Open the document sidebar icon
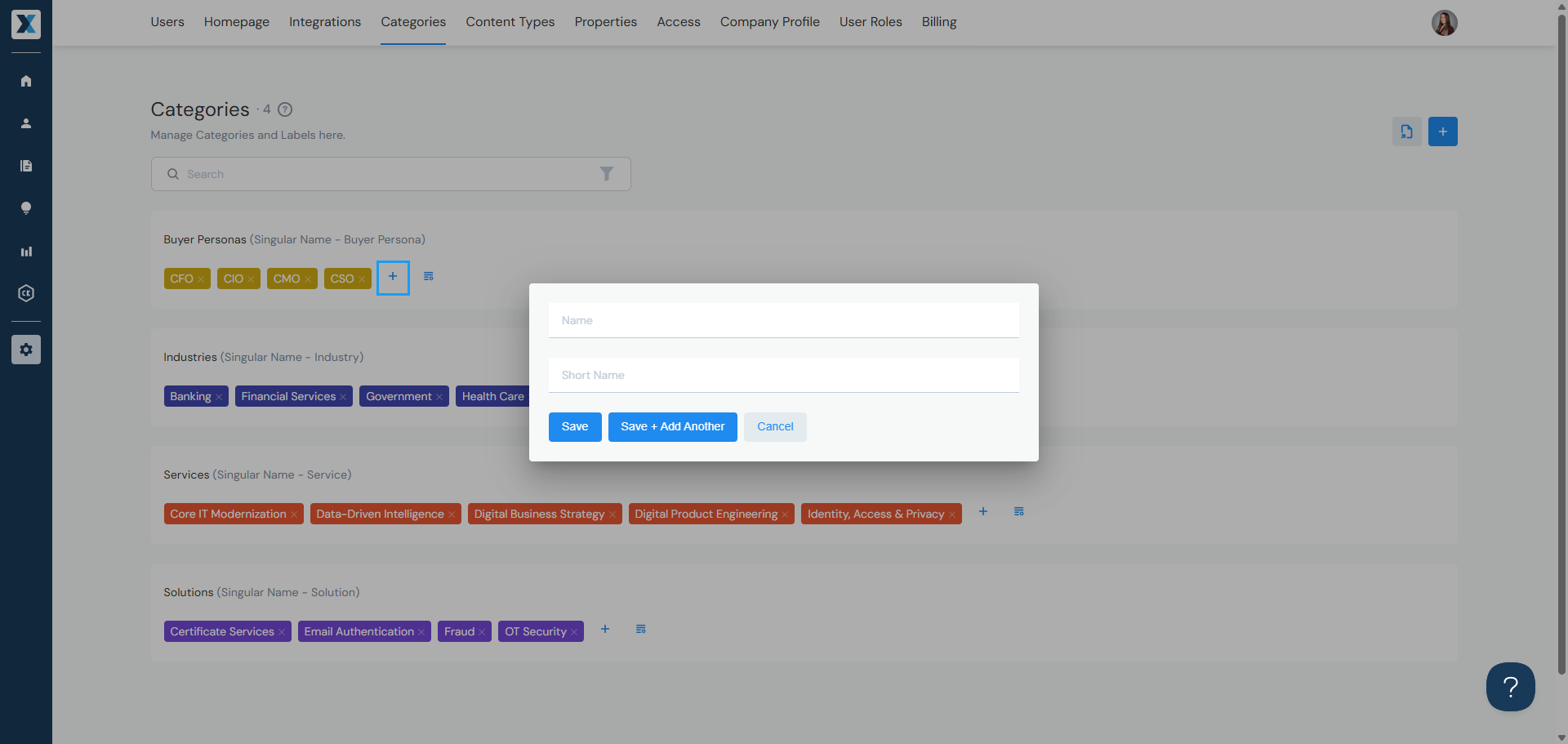 point(26,166)
